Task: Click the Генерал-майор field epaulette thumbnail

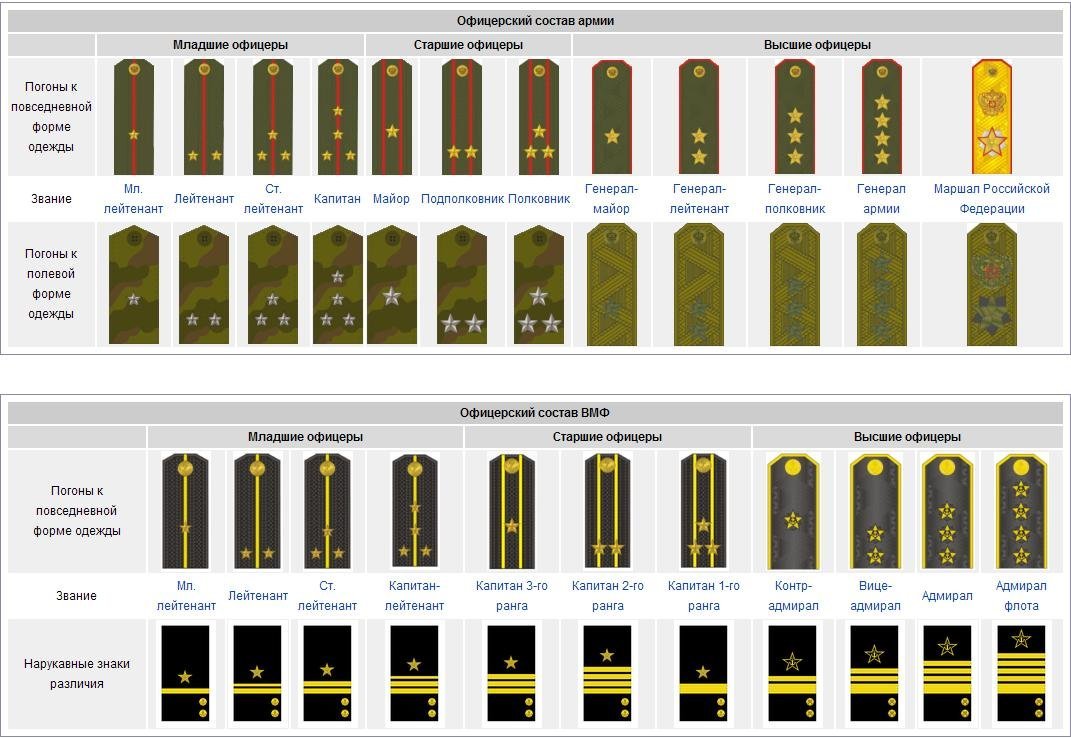Action: 611,285
